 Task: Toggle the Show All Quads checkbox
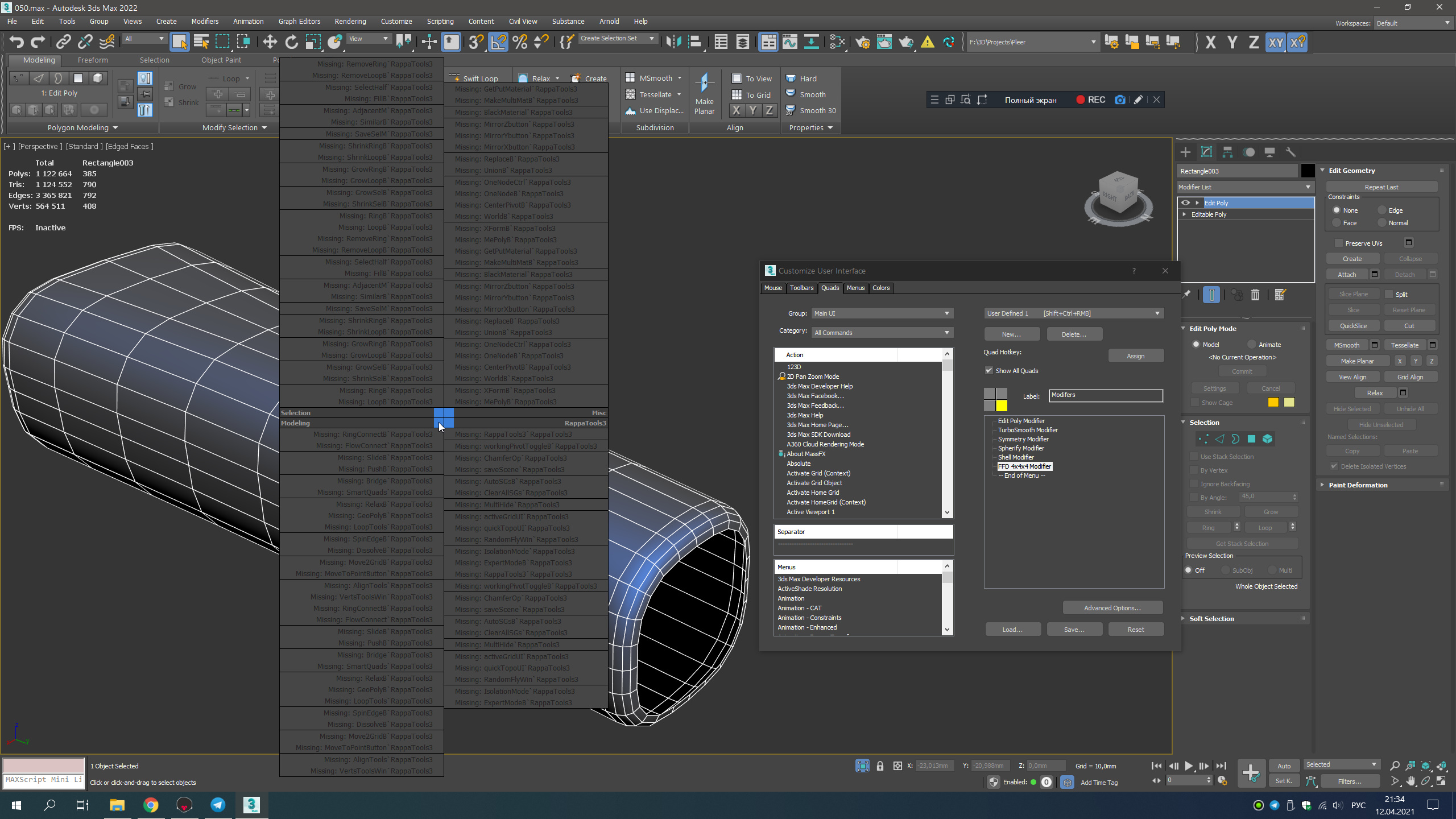(989, 371)
